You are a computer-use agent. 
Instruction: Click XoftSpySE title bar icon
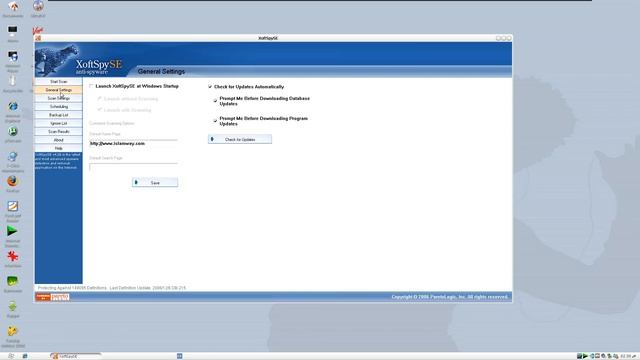tap(38, 38)
